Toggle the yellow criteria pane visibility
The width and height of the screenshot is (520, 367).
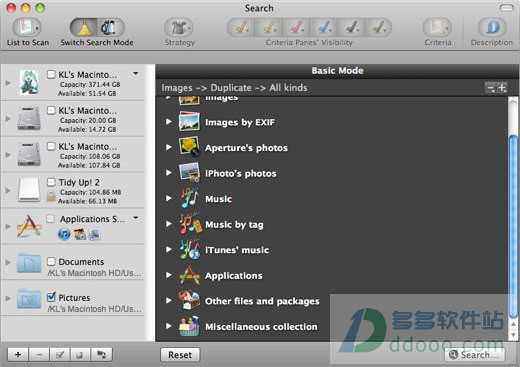coord(269,28)
